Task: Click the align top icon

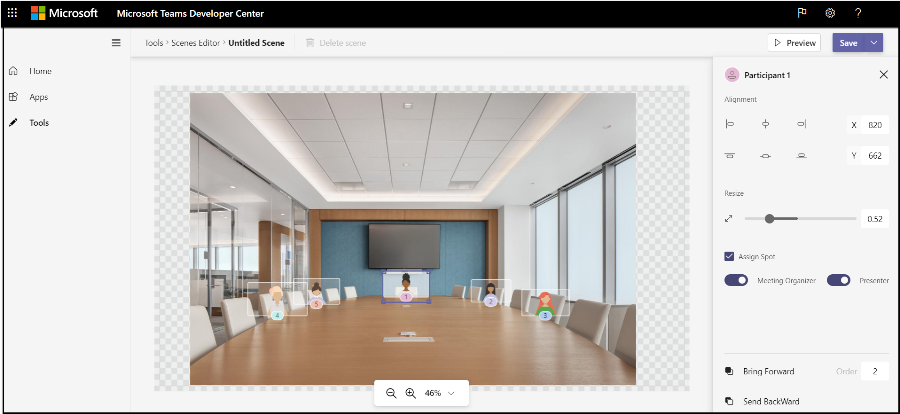Action: [730, 156]
